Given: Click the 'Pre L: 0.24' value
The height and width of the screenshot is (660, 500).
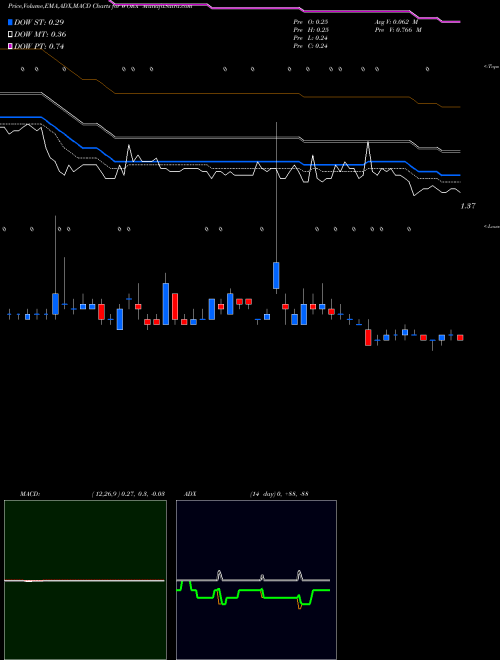Looking at the screenshot, I should coord(311,38).
